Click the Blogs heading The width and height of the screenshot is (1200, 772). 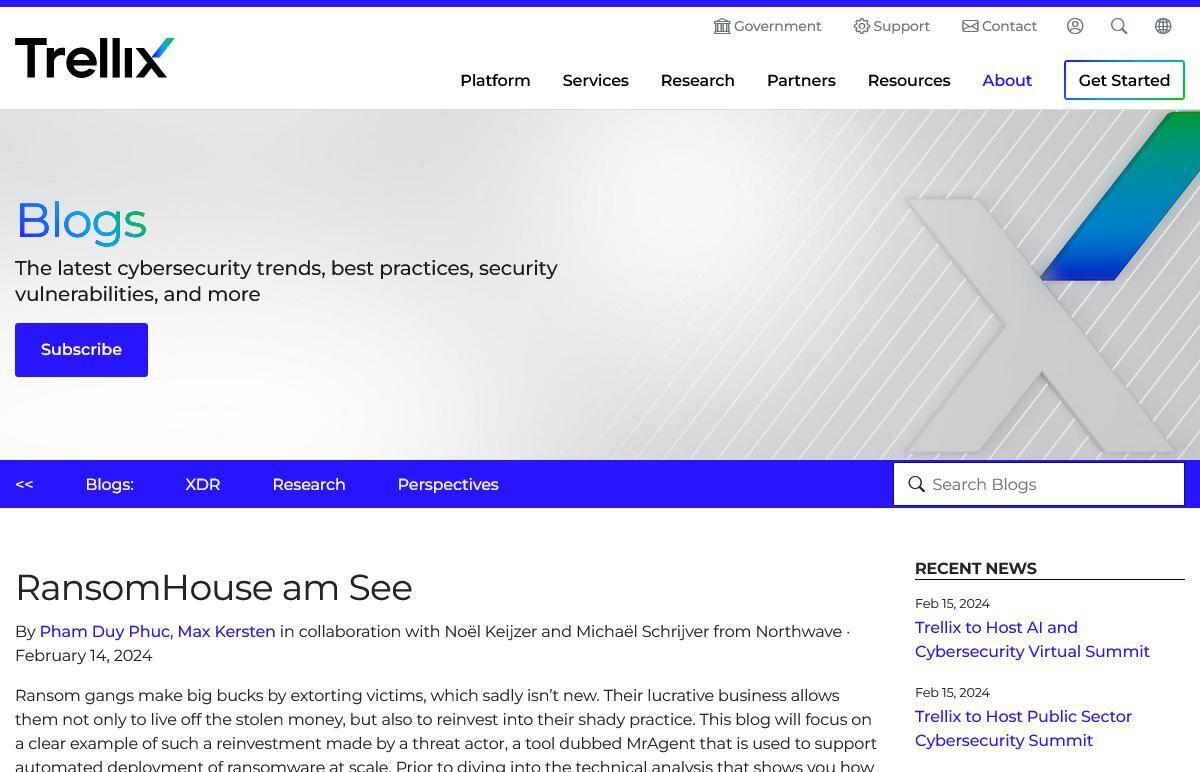pyautogui.click(x=81, y=221)
